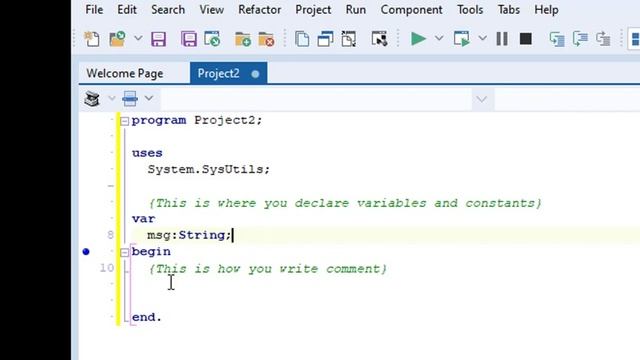The height and width of the screenshot is (360, 640).
Task: Click 'System.SysUtils;' code line
Action: [209, 169]
